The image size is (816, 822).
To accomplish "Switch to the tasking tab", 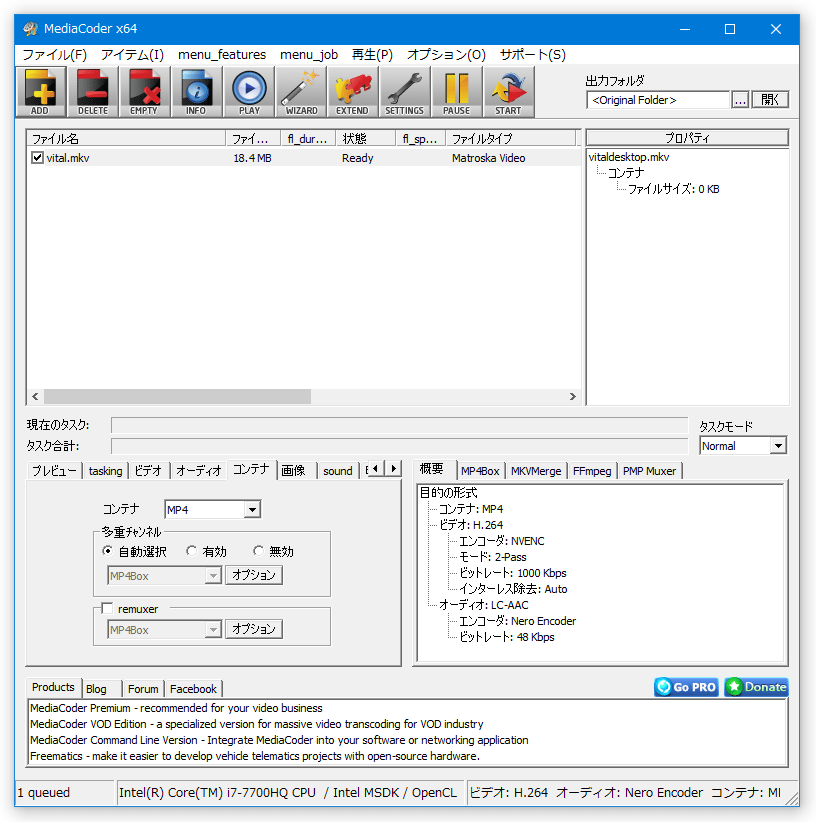I will [x=105, y=471].
